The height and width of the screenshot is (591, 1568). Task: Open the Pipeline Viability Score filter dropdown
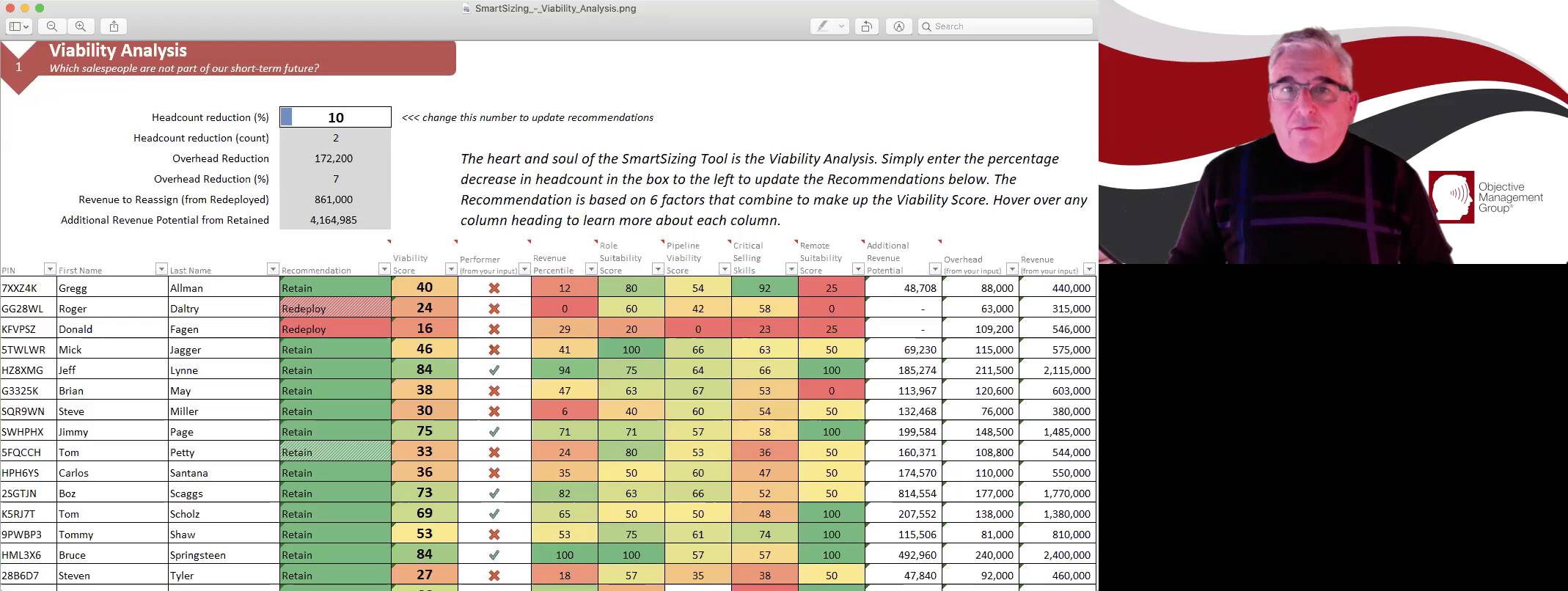pos(725,269)
